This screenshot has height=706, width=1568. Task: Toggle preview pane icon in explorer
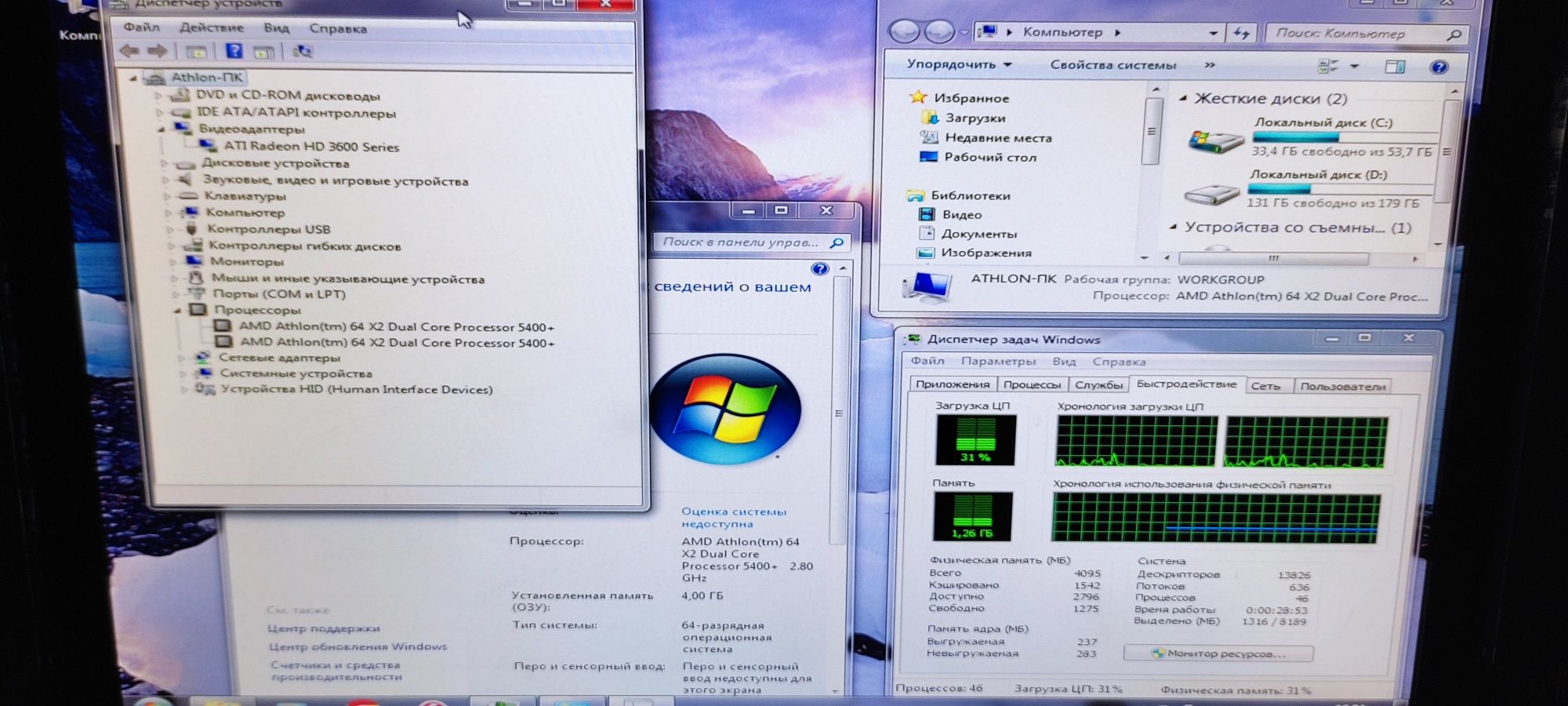(x=1396, y=67)
